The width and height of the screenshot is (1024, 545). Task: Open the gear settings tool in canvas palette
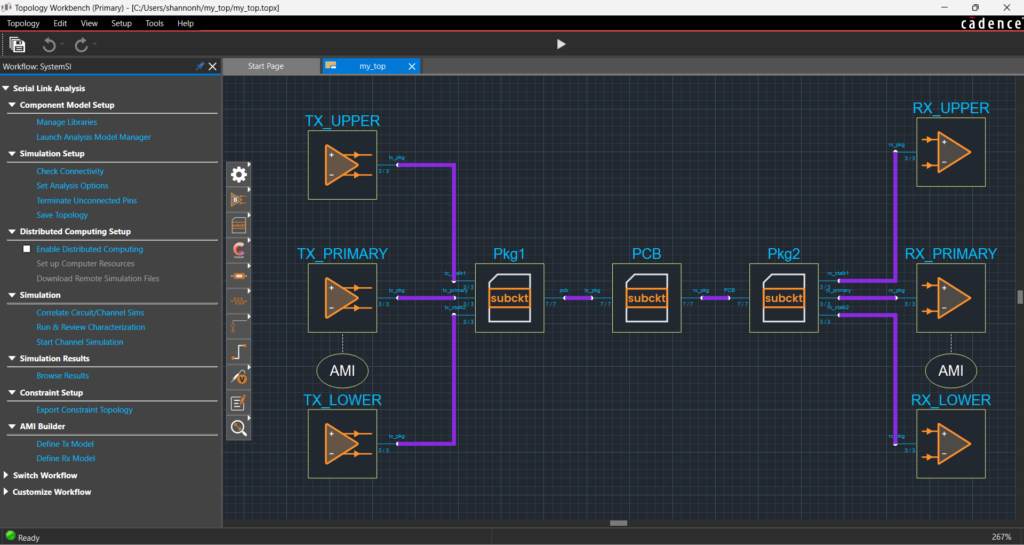click(238, 174)
